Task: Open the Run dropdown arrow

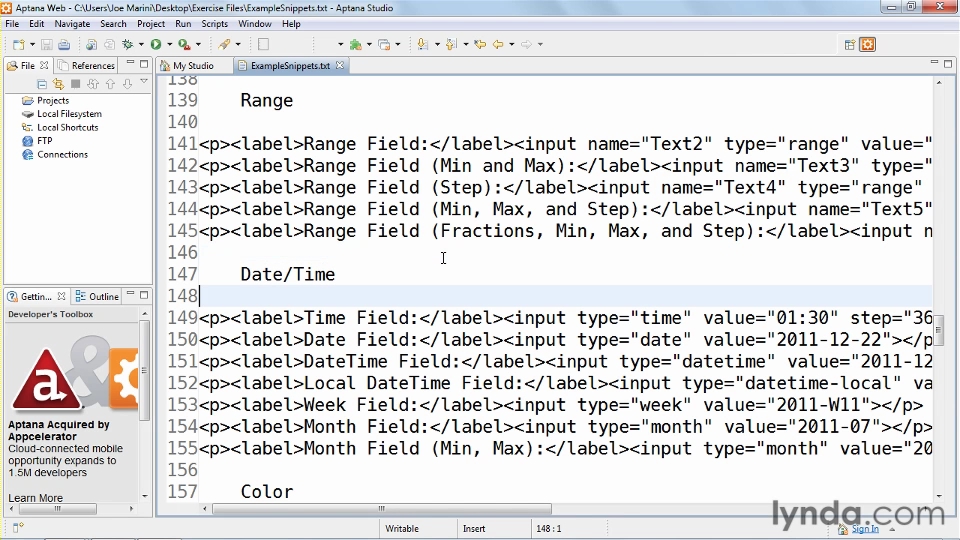Action: [x=170, y=44]
